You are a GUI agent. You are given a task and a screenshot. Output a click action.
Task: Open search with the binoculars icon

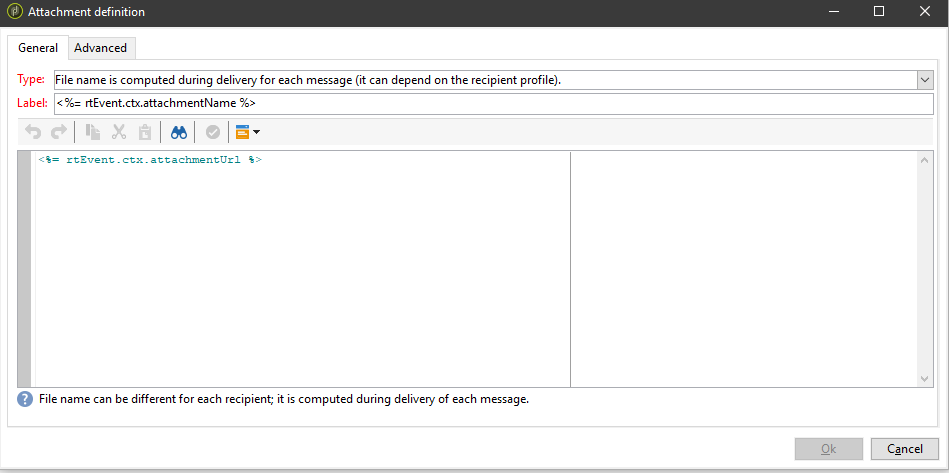pyautogui.click(x=179, y=132)
